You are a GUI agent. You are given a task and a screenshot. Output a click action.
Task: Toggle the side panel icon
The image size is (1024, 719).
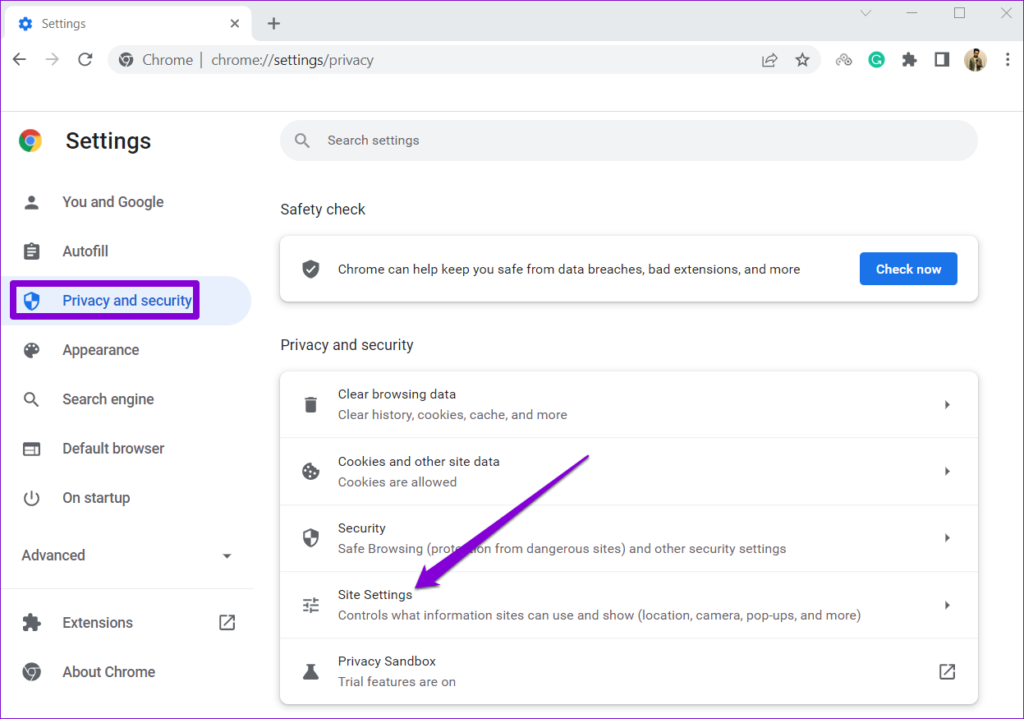(x=942, y=60)
